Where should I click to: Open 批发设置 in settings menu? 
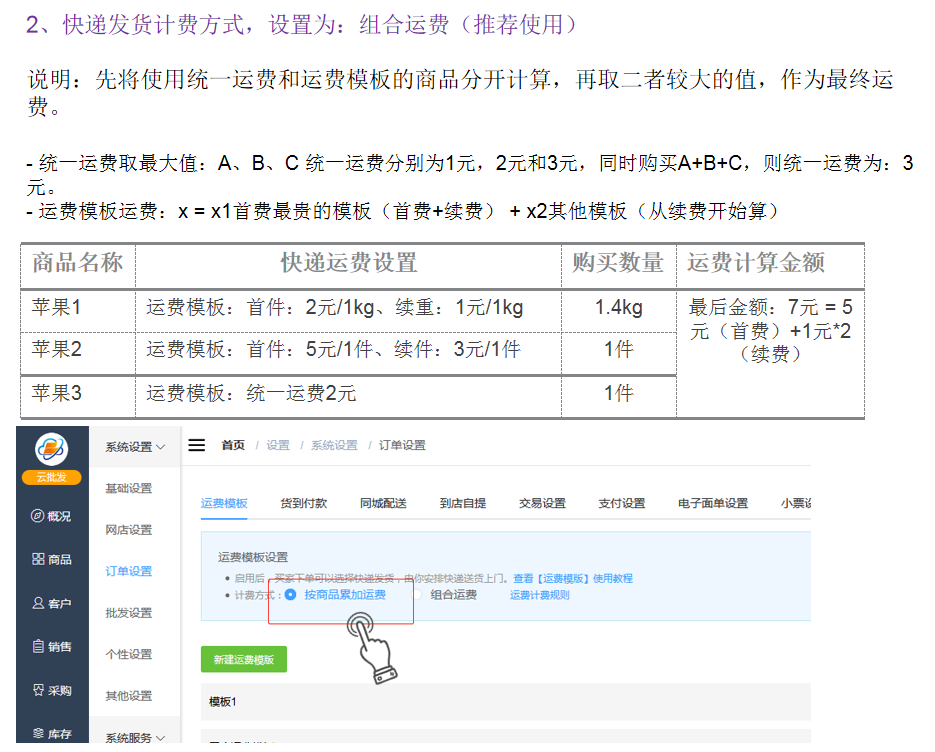[x=129, y=613]
